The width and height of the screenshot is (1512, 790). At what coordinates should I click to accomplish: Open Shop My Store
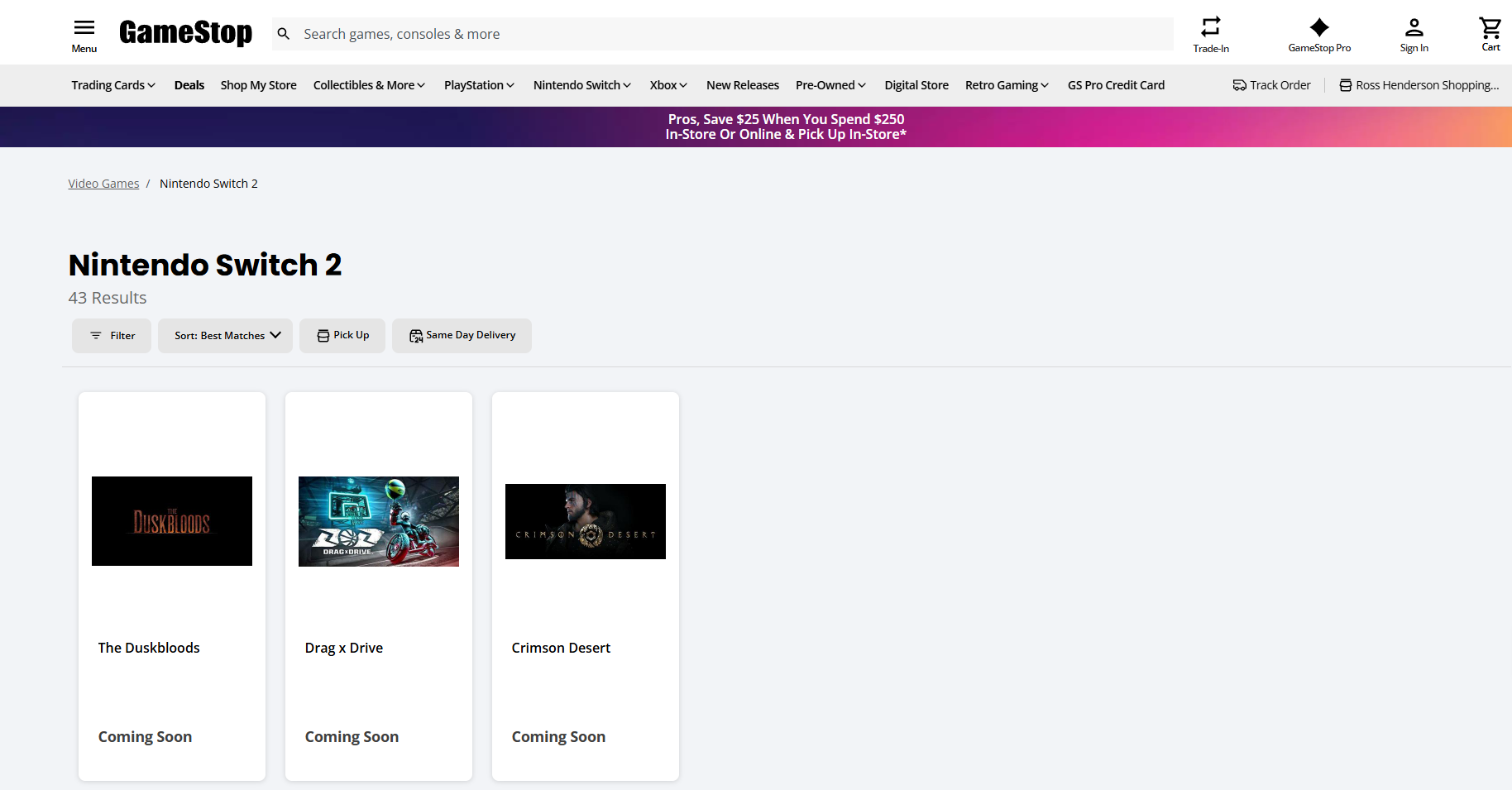click(259, 85)
